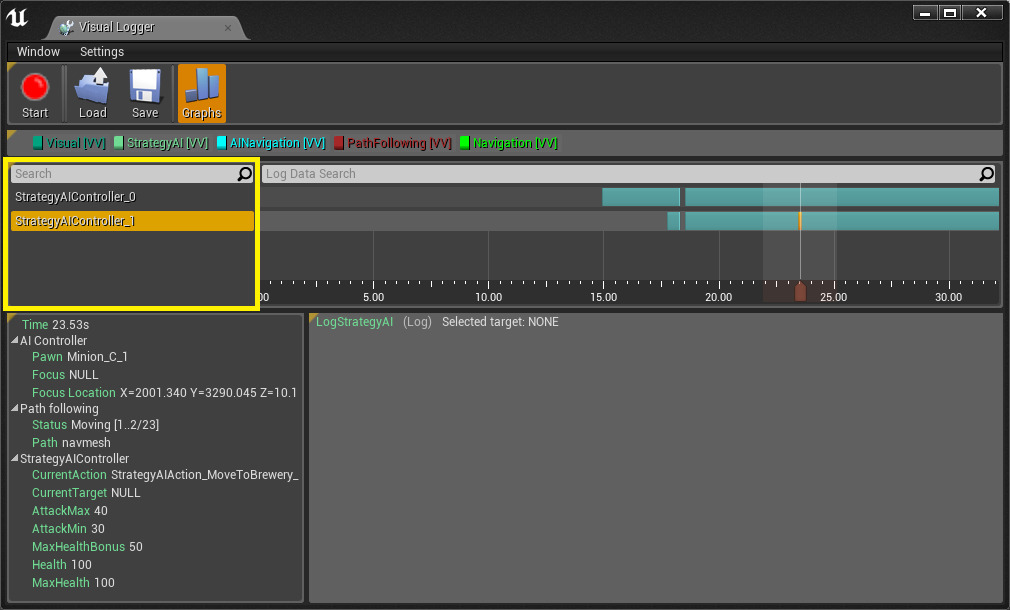Viewport: 1010px width, 610px height.
Task: Close the Visual Logger window
Action: tap(982, 13)
